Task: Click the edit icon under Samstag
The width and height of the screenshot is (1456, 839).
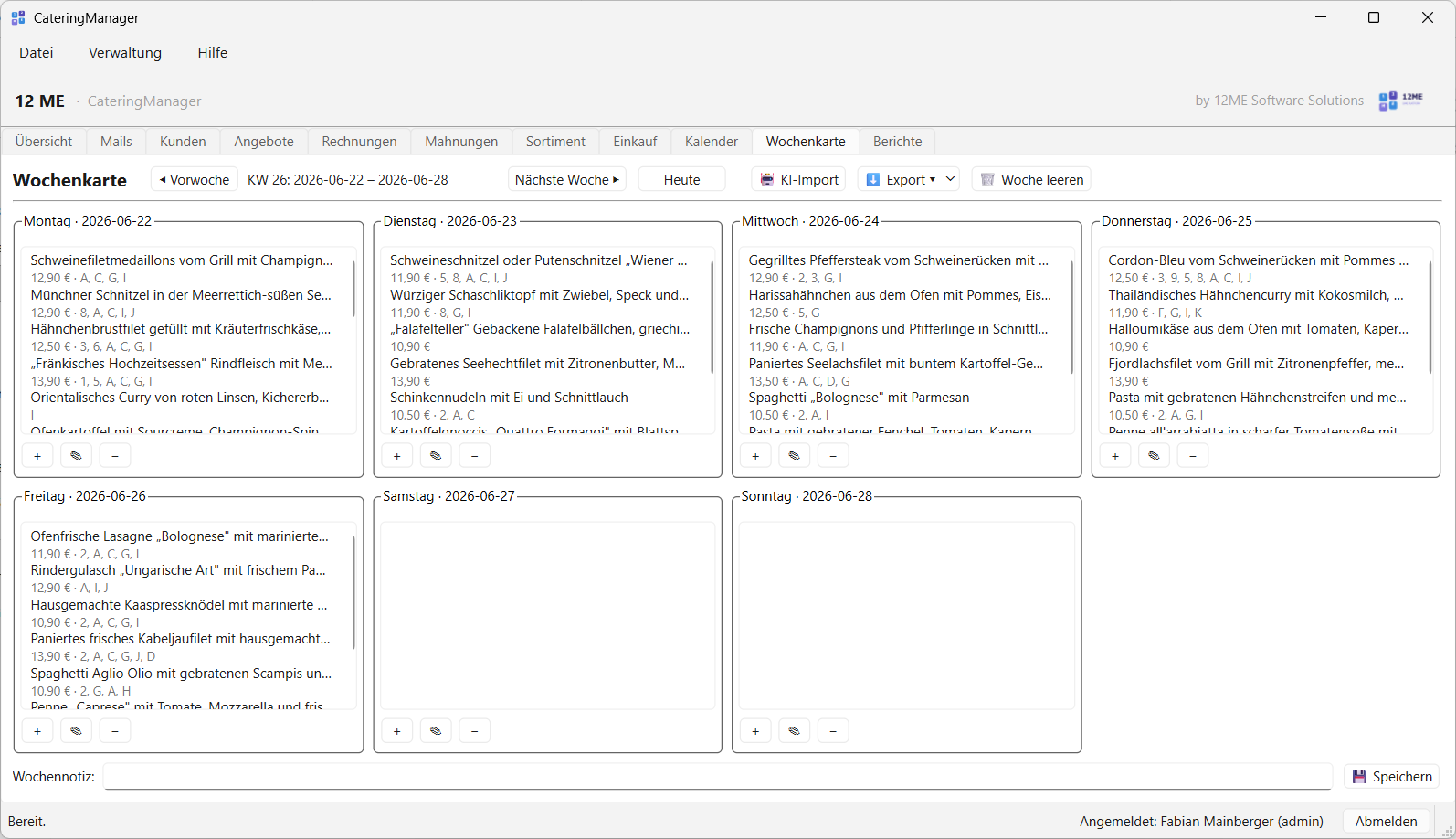Action: point(436,730)
